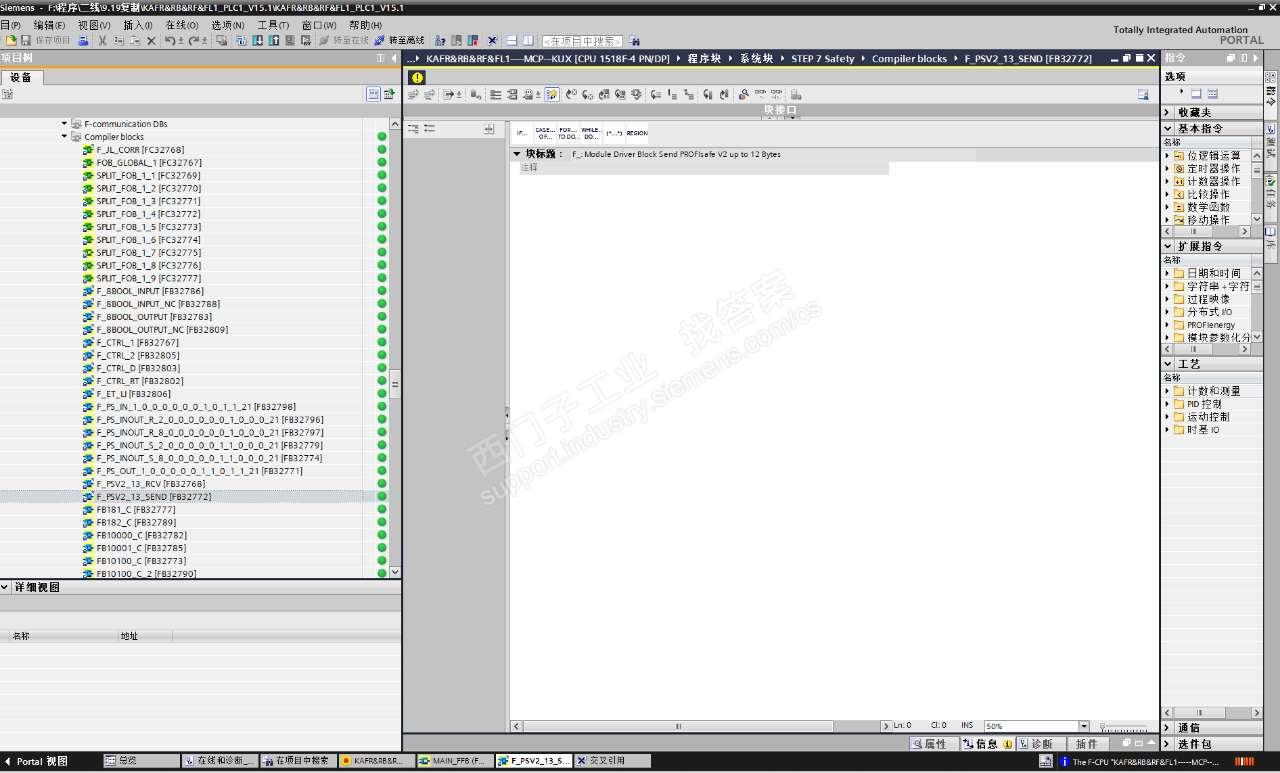Viewport: 1280px width, 773px height.
Task: Collapse the 基本指令 (Basic instructions) section
Action: click(x=1167, y=128)
